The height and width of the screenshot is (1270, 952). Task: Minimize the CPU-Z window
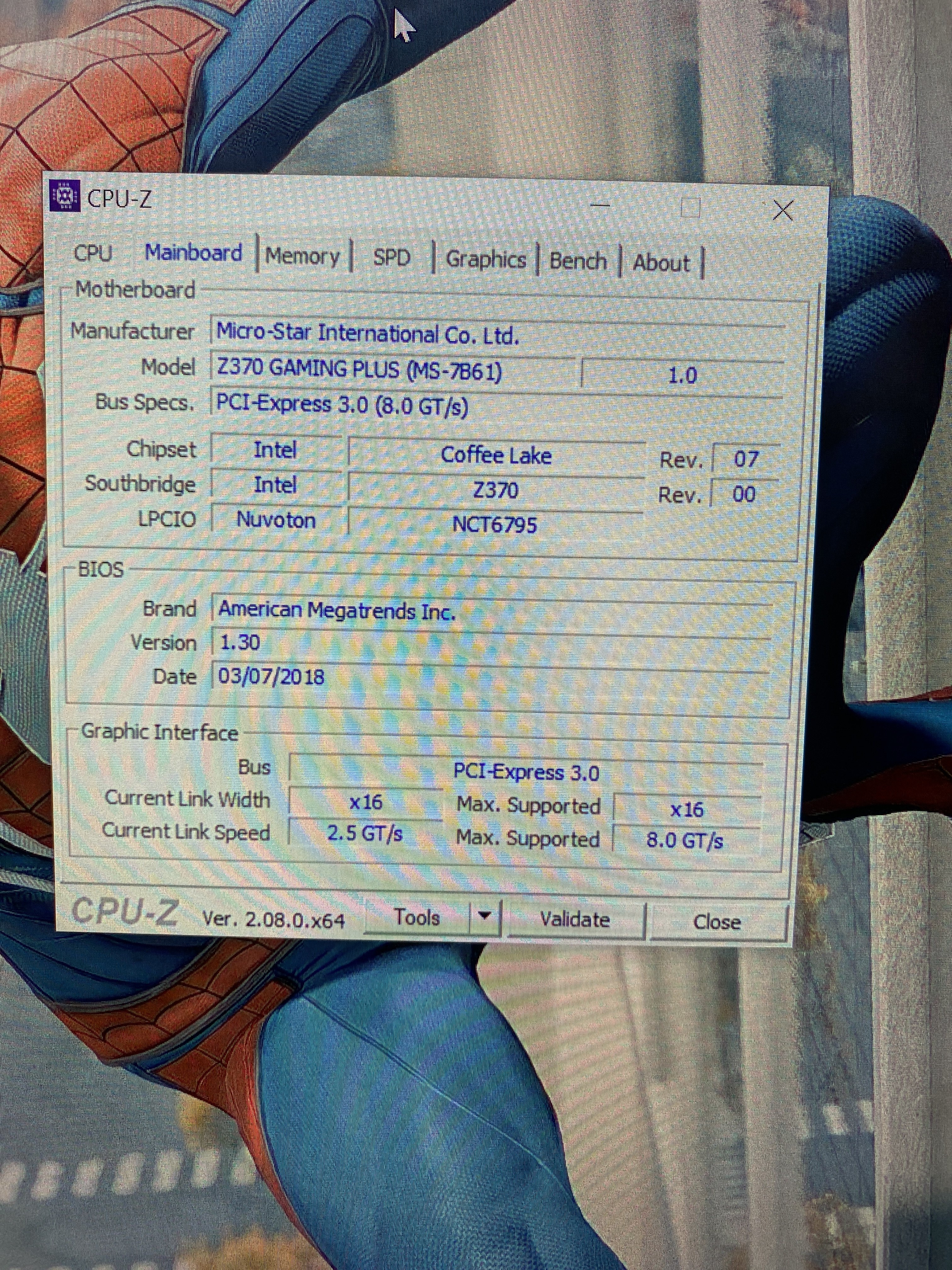click(x=600, y=205)
